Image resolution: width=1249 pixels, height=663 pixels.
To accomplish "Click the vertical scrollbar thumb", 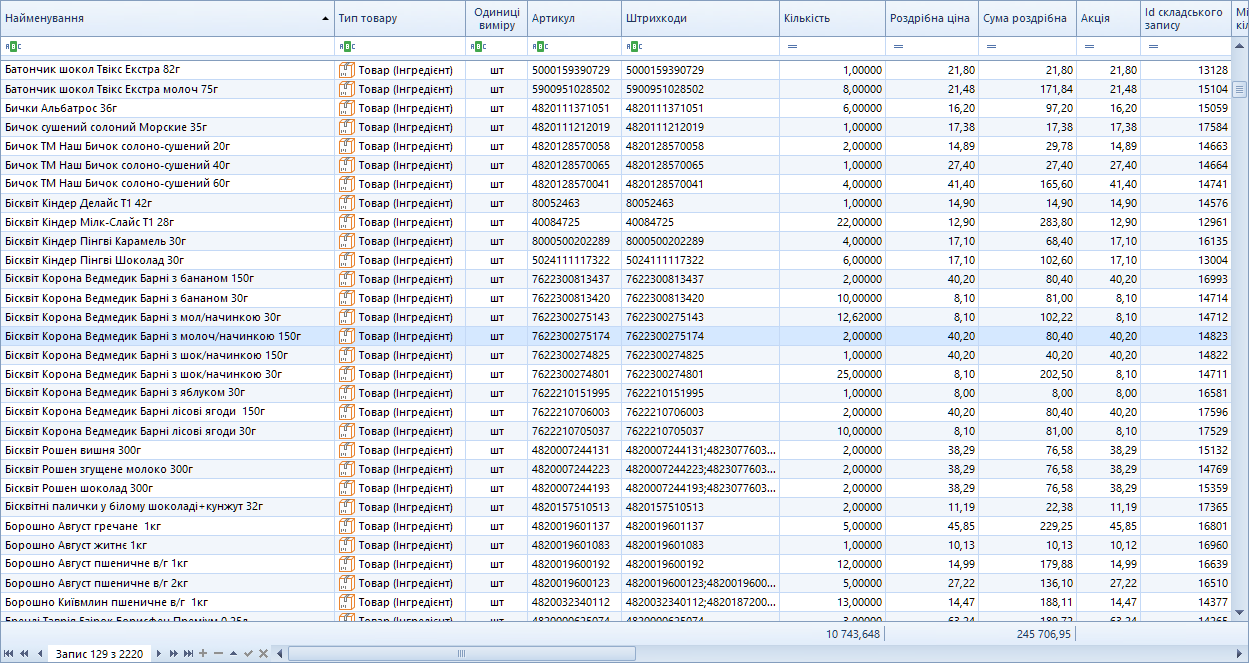I will pos(1240,89).
